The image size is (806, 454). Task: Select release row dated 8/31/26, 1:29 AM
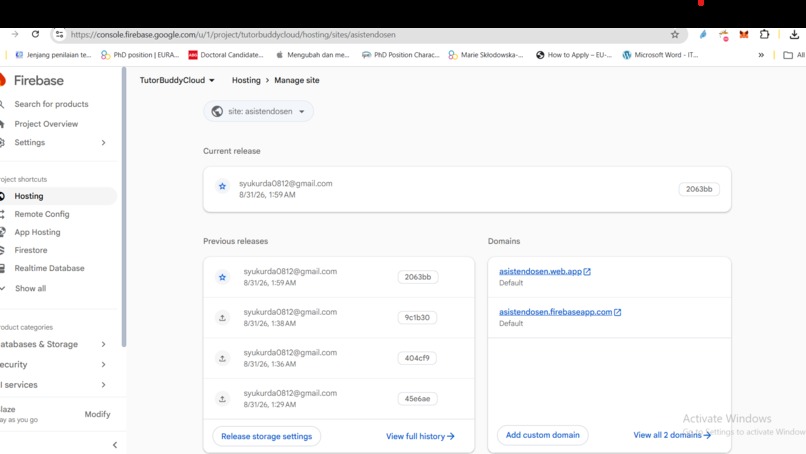coord(339,399)
